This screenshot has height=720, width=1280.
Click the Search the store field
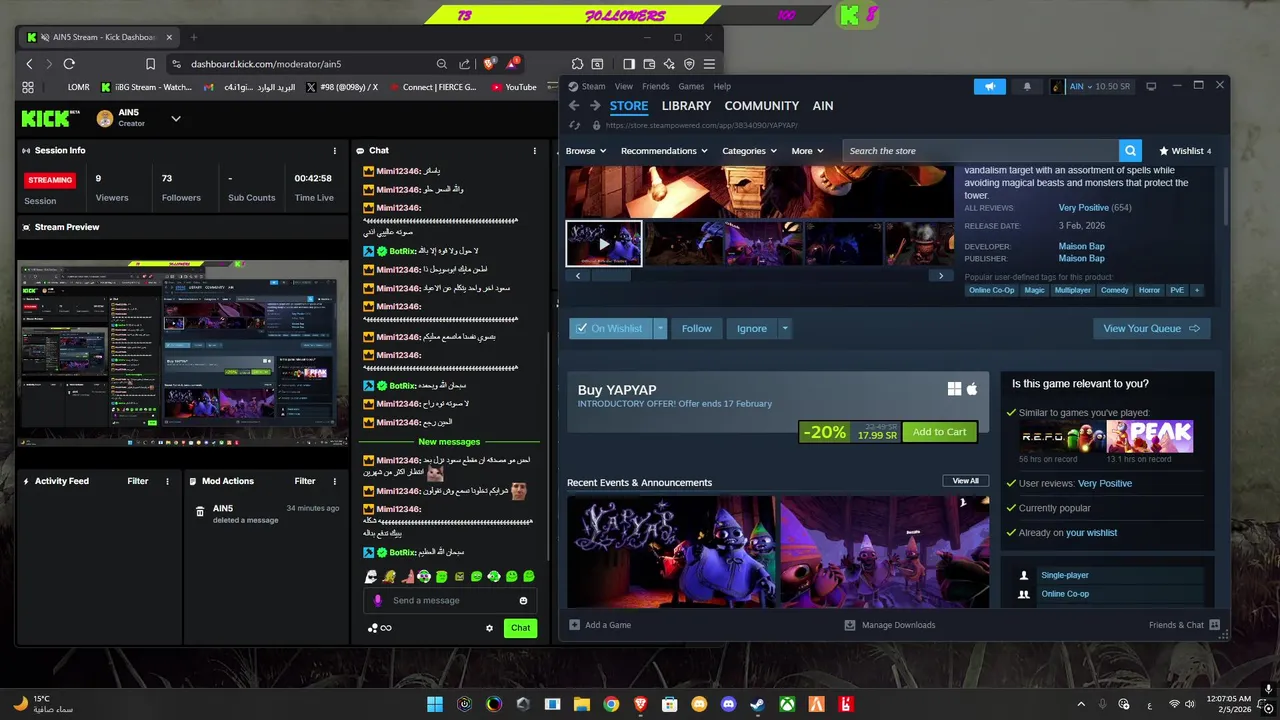980,151
